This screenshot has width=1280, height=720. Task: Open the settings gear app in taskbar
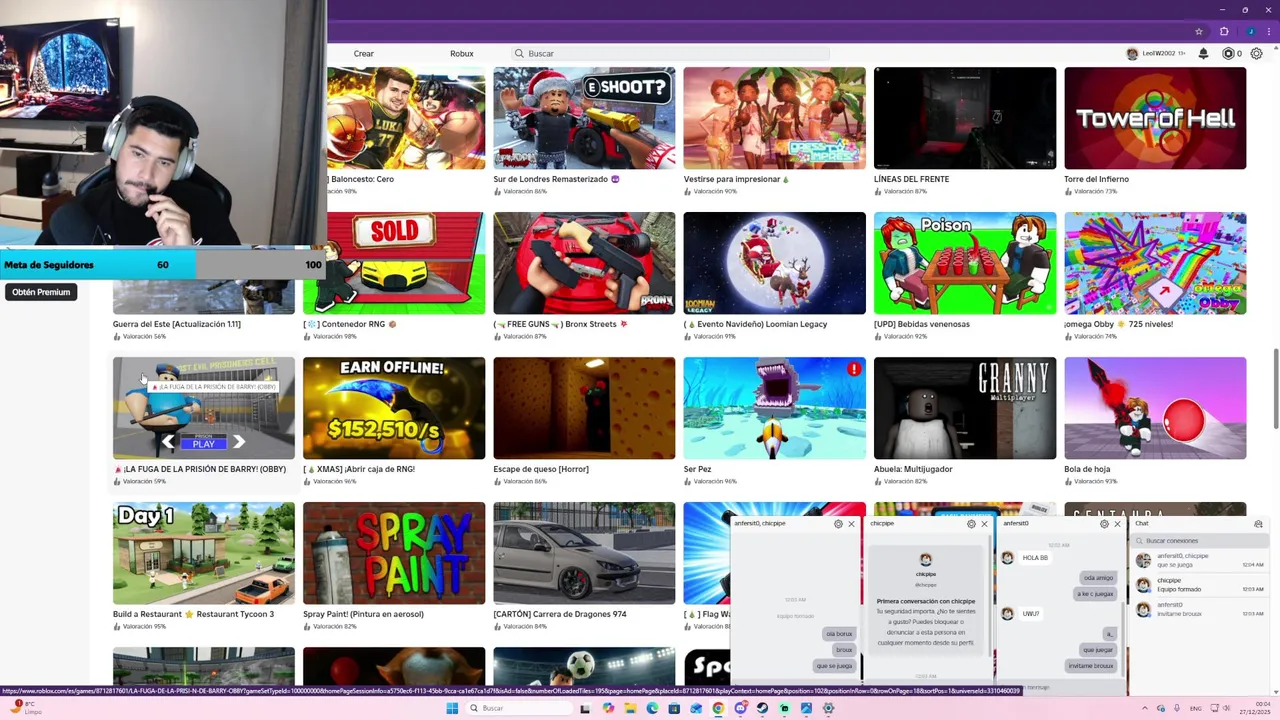click(x=828, y=708)
